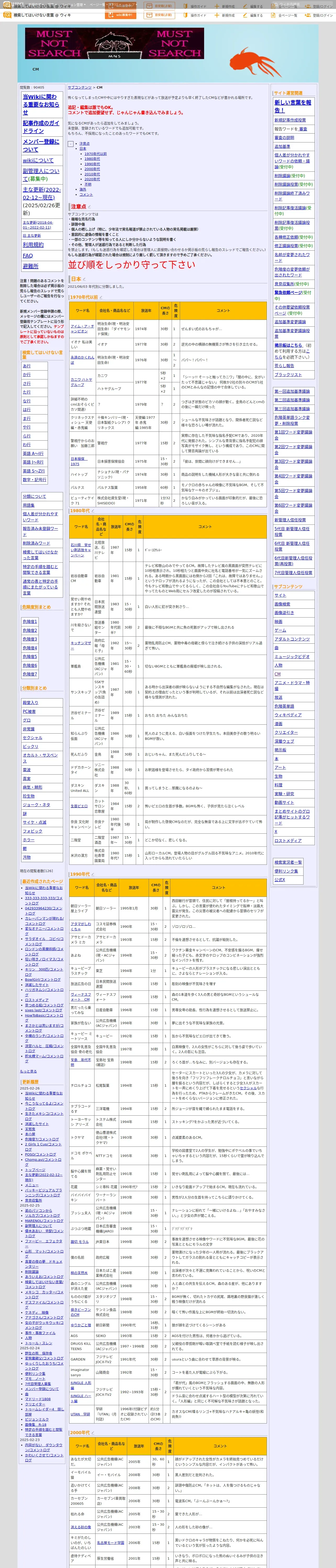Jump to 1990年代 in table of contents
Screen dimensions: 336x1568
tap(92, 164)
